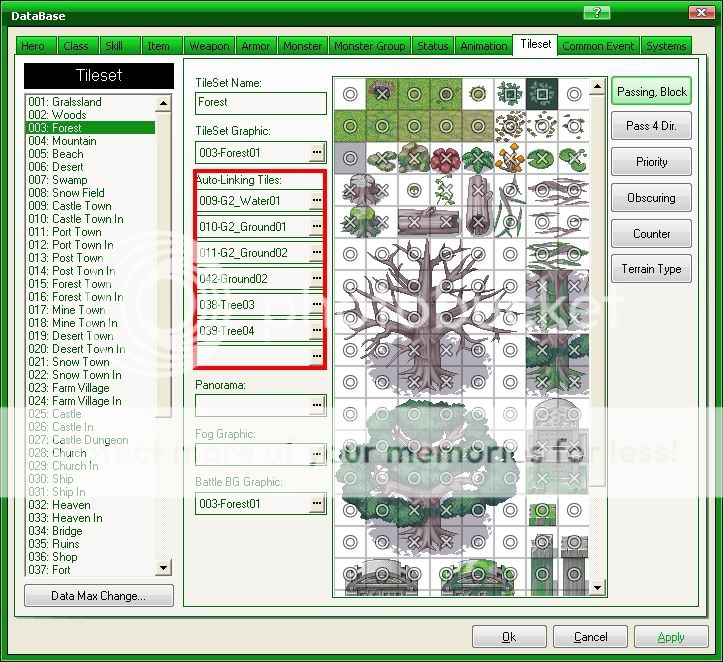Open browse button for 011-G2_Ground02 autotile
The width and height of the screenshot is (723, 662).
317,253
